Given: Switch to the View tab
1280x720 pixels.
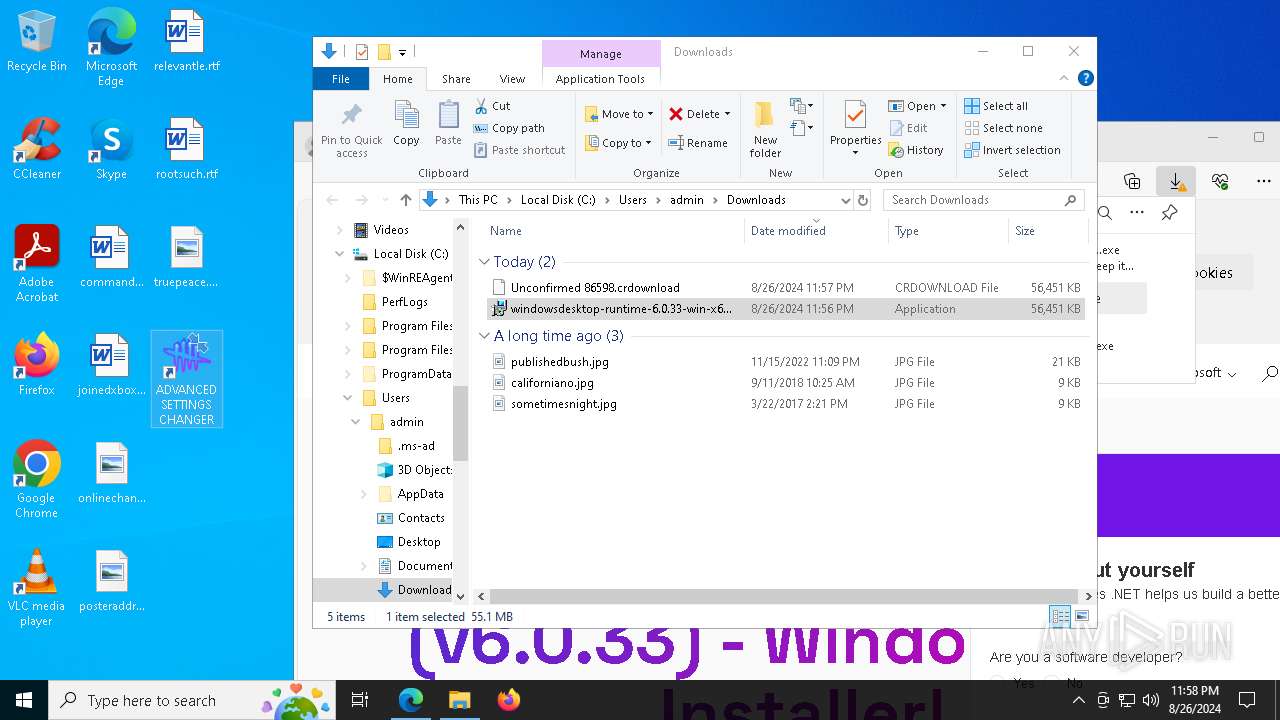Looking at the screenshot, I should pos(512,79).
